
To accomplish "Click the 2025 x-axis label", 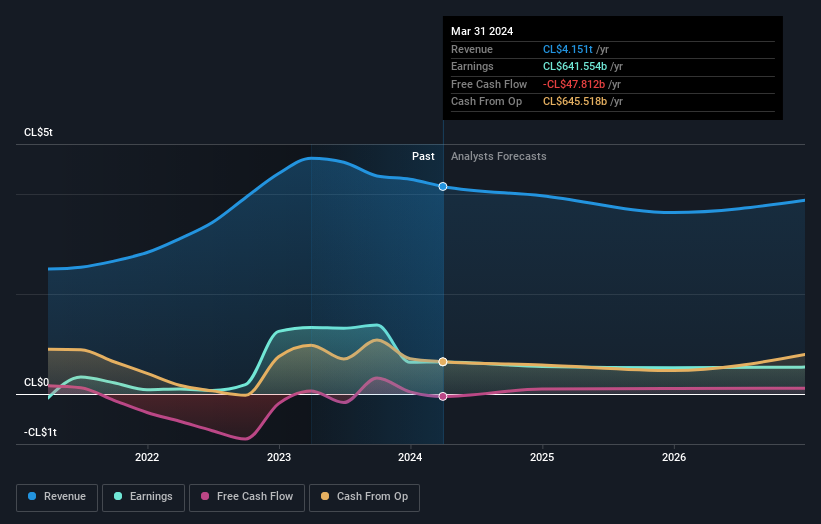I will pyautogui.click(x=542, y=457).
